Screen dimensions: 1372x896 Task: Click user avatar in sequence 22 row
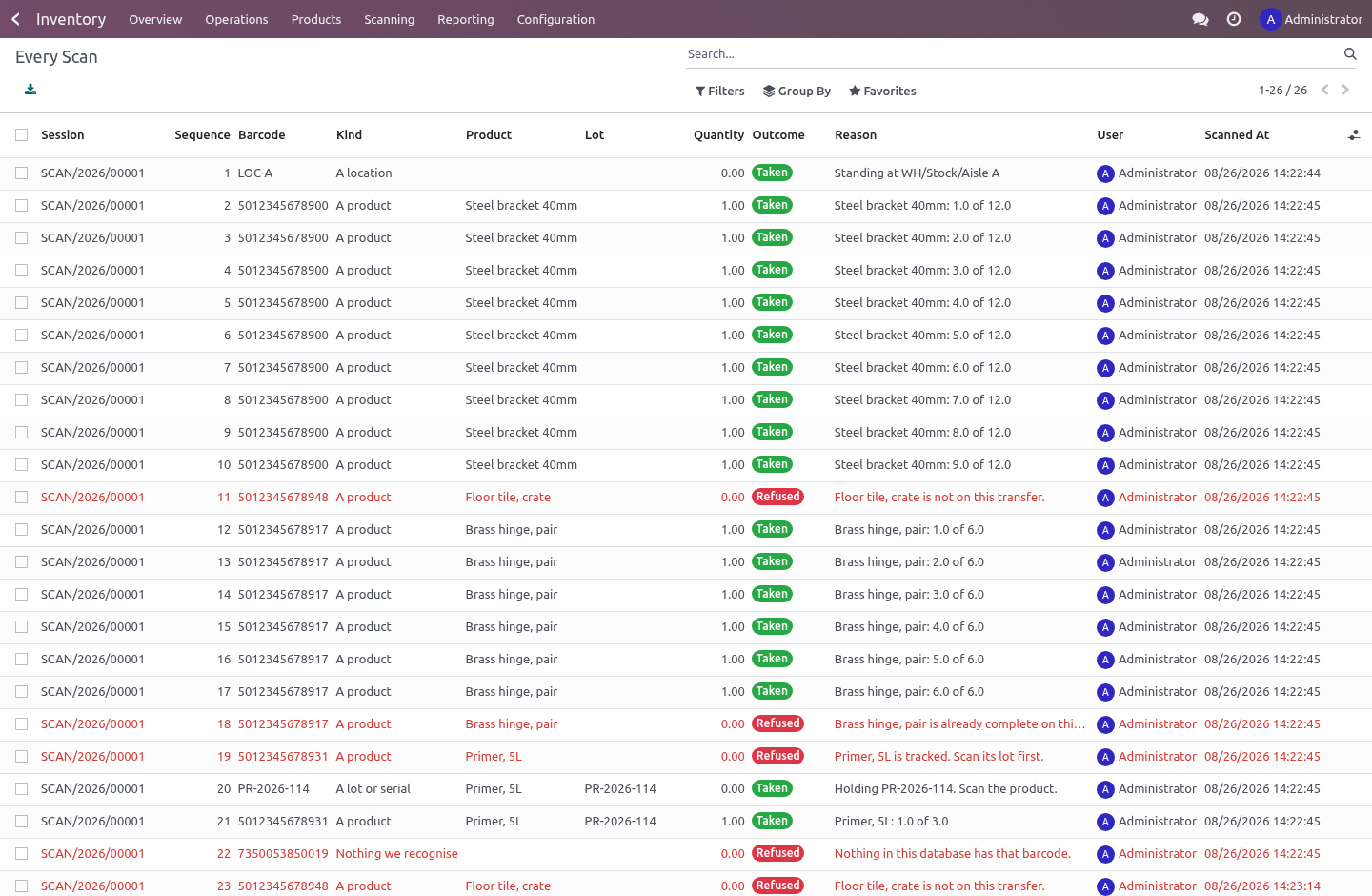tap(1105, 854)
